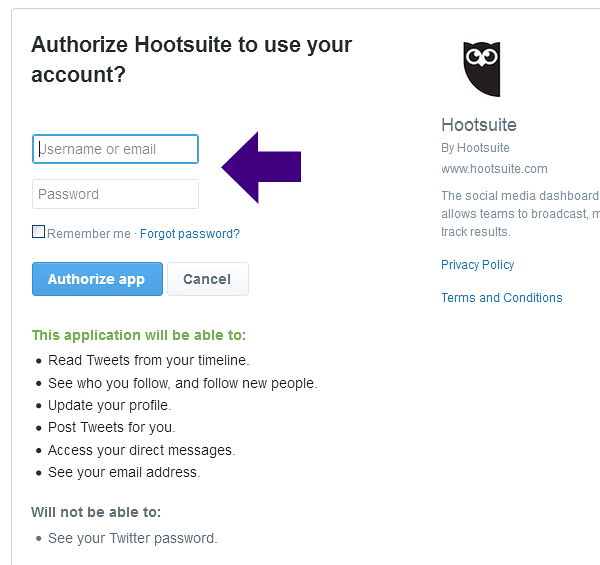The image size is (600, 565).
Task: Focus the Username or email field
Action: coord(115,149)
